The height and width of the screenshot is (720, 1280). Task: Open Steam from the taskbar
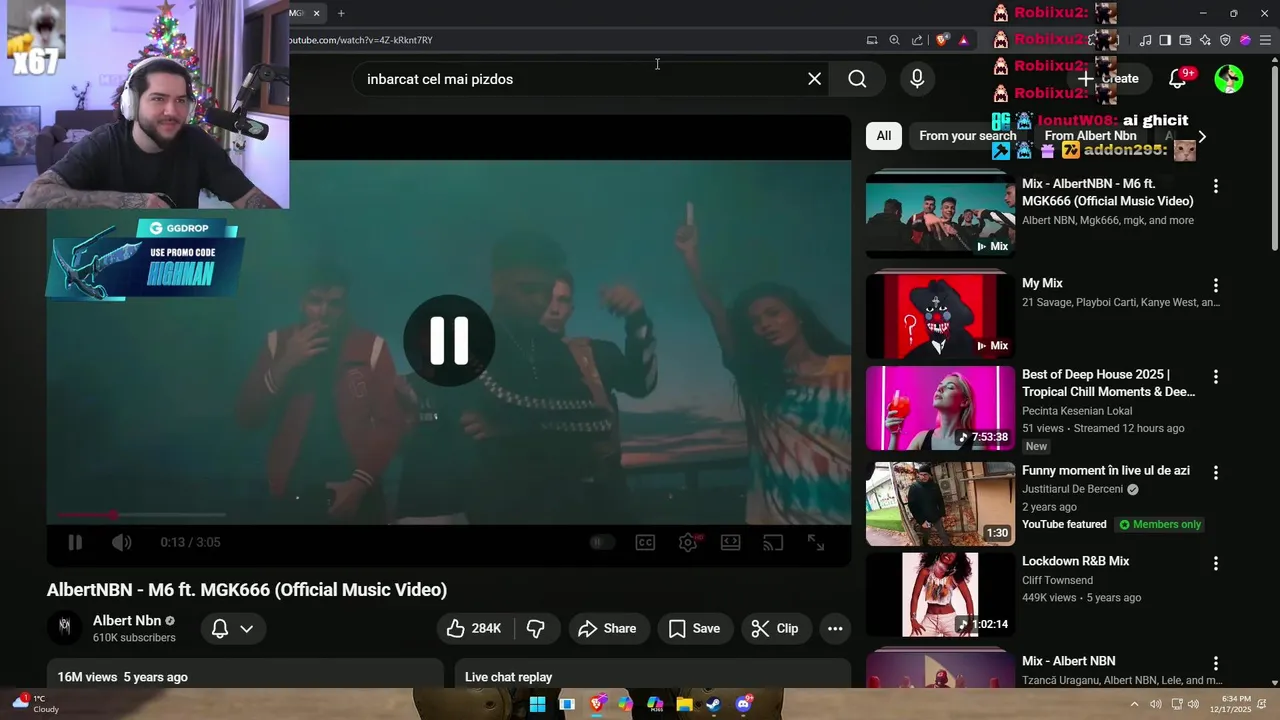713,704
